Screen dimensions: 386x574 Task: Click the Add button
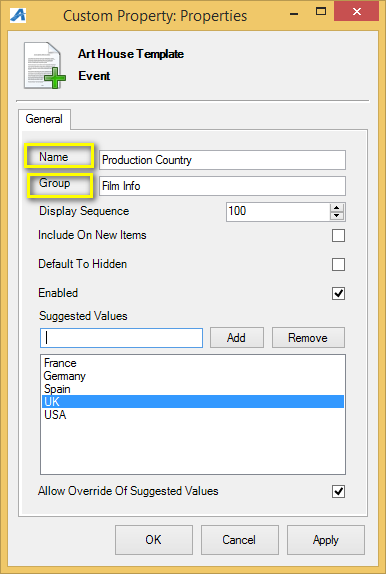[x=237, y=338]
